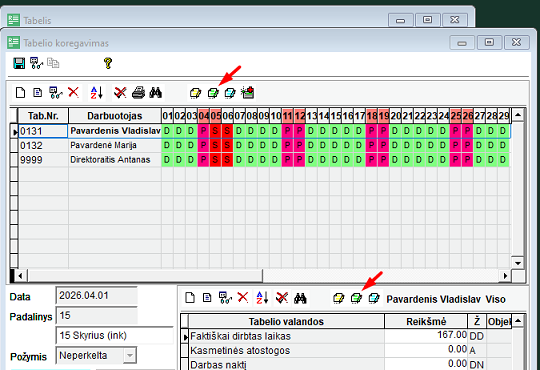Select employee row 0131 Pavardenis Vladislav
Screen dimensions: 540x370
pos(264,131)
